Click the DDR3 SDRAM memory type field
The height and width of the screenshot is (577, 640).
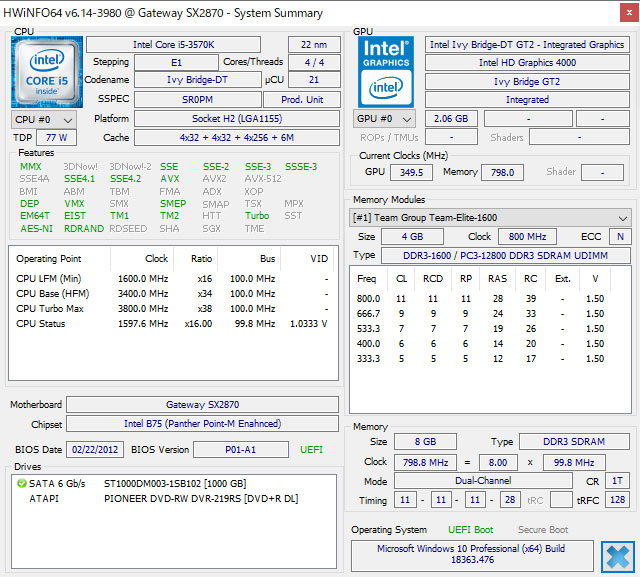point(574,442)
